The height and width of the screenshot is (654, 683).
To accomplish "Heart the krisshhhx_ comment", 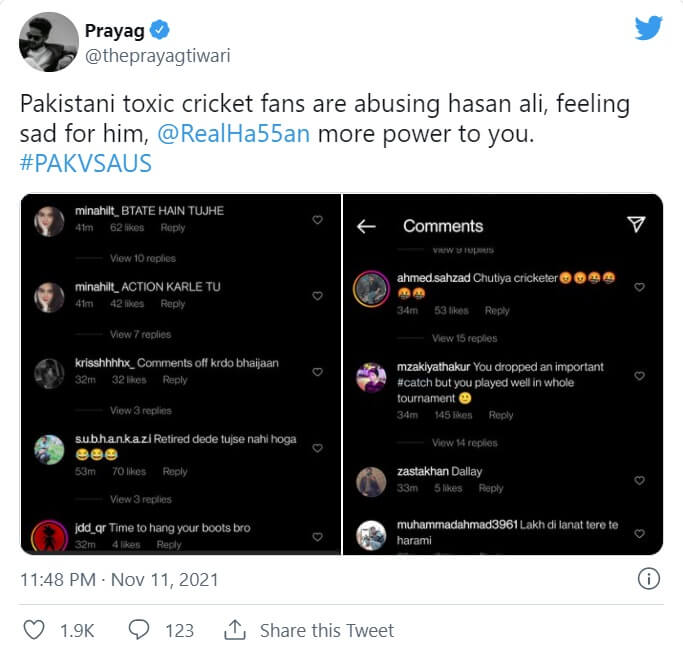I will 317,372.
